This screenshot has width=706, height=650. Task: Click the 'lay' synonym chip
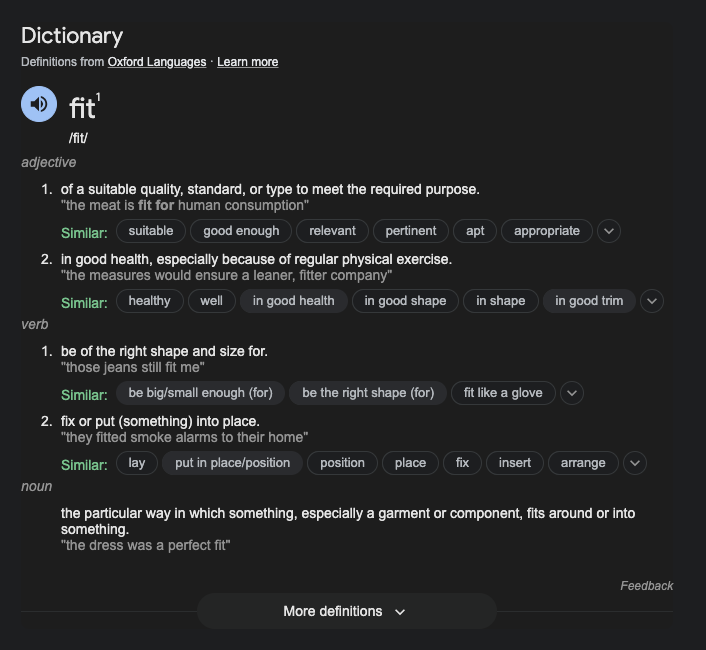(137, 463)
